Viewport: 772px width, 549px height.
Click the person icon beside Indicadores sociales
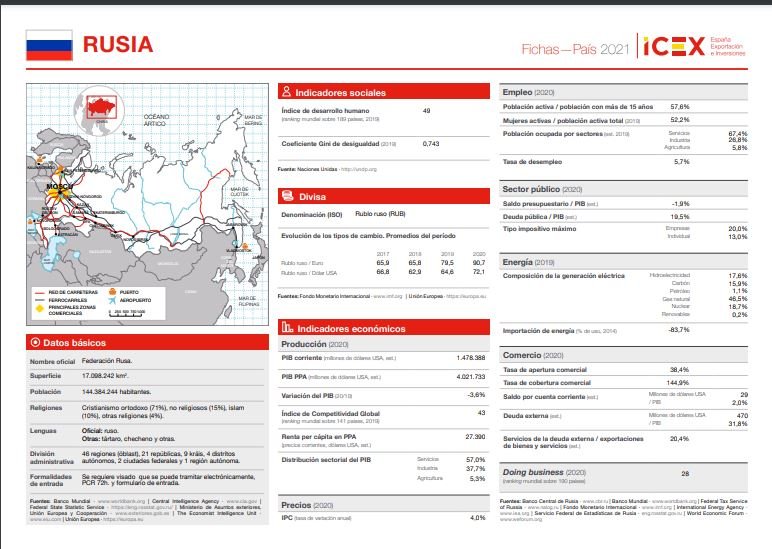point(287,92)
